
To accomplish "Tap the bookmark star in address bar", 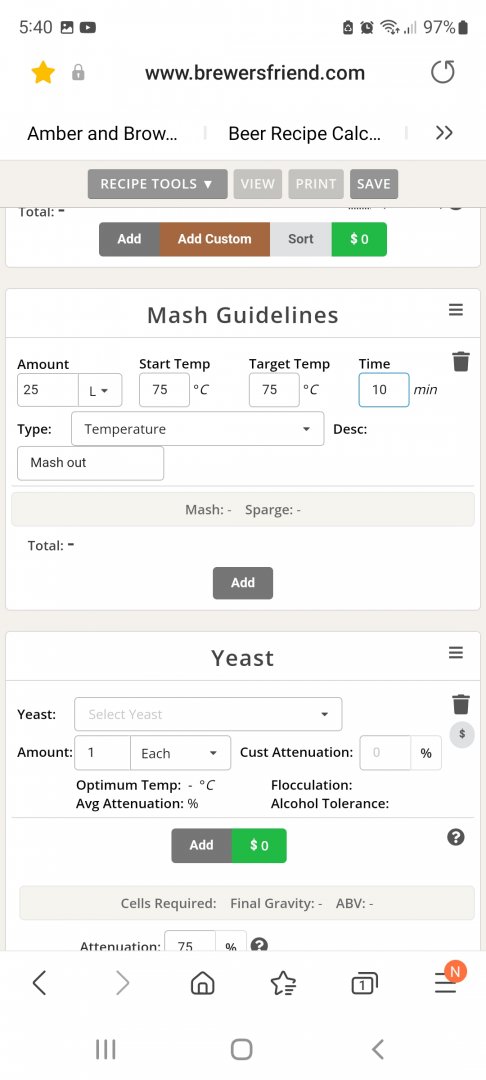I will click(x=43, y=72).
